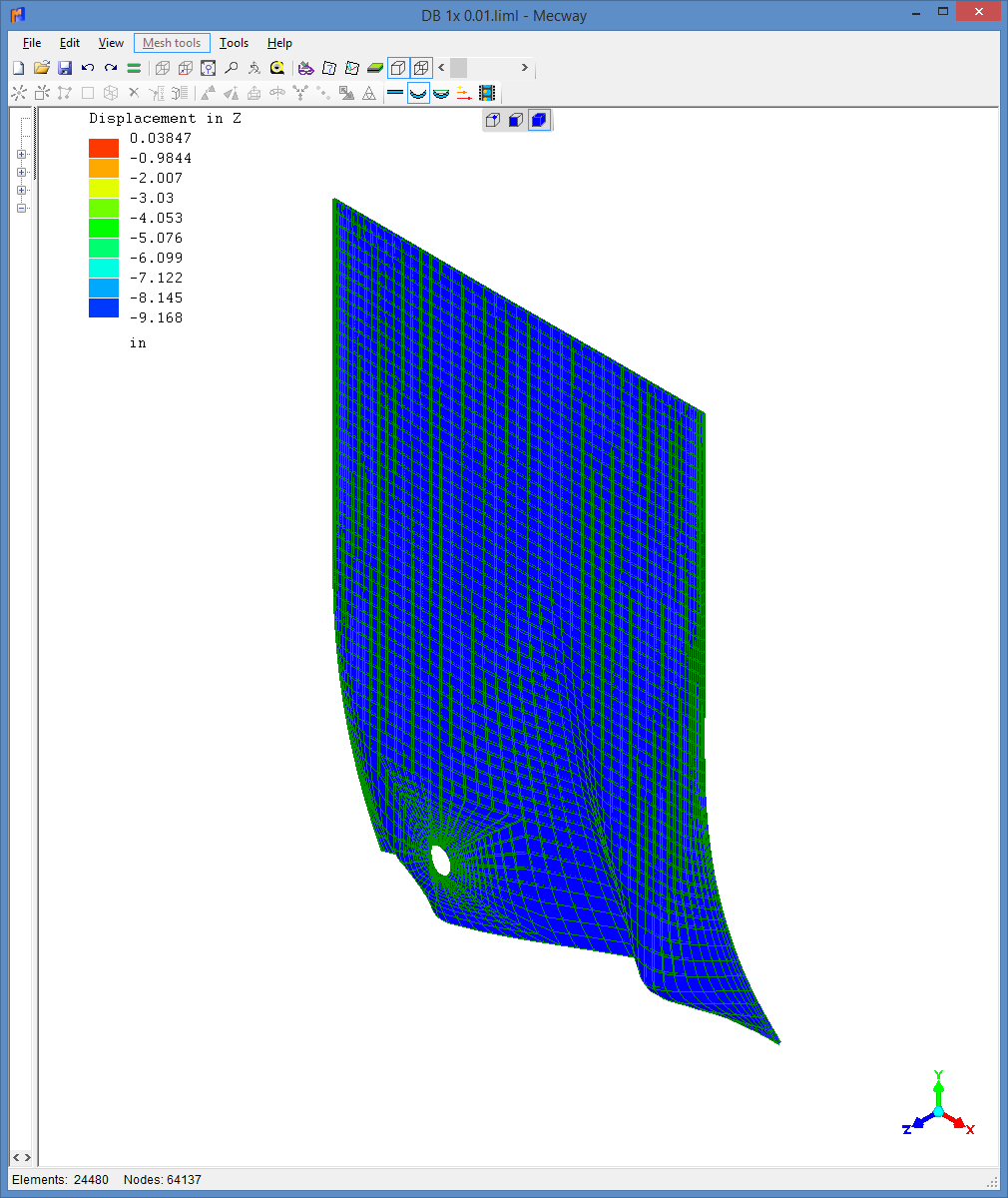
Task: Click the red and orange arrows vector icon
Action: tap(464, 93)
